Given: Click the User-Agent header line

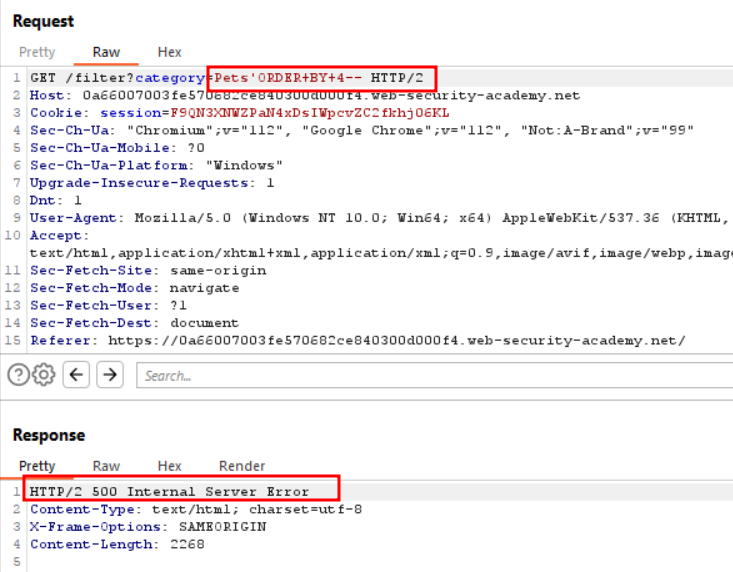Looking at the screenshot, I should tap(380, 218).
